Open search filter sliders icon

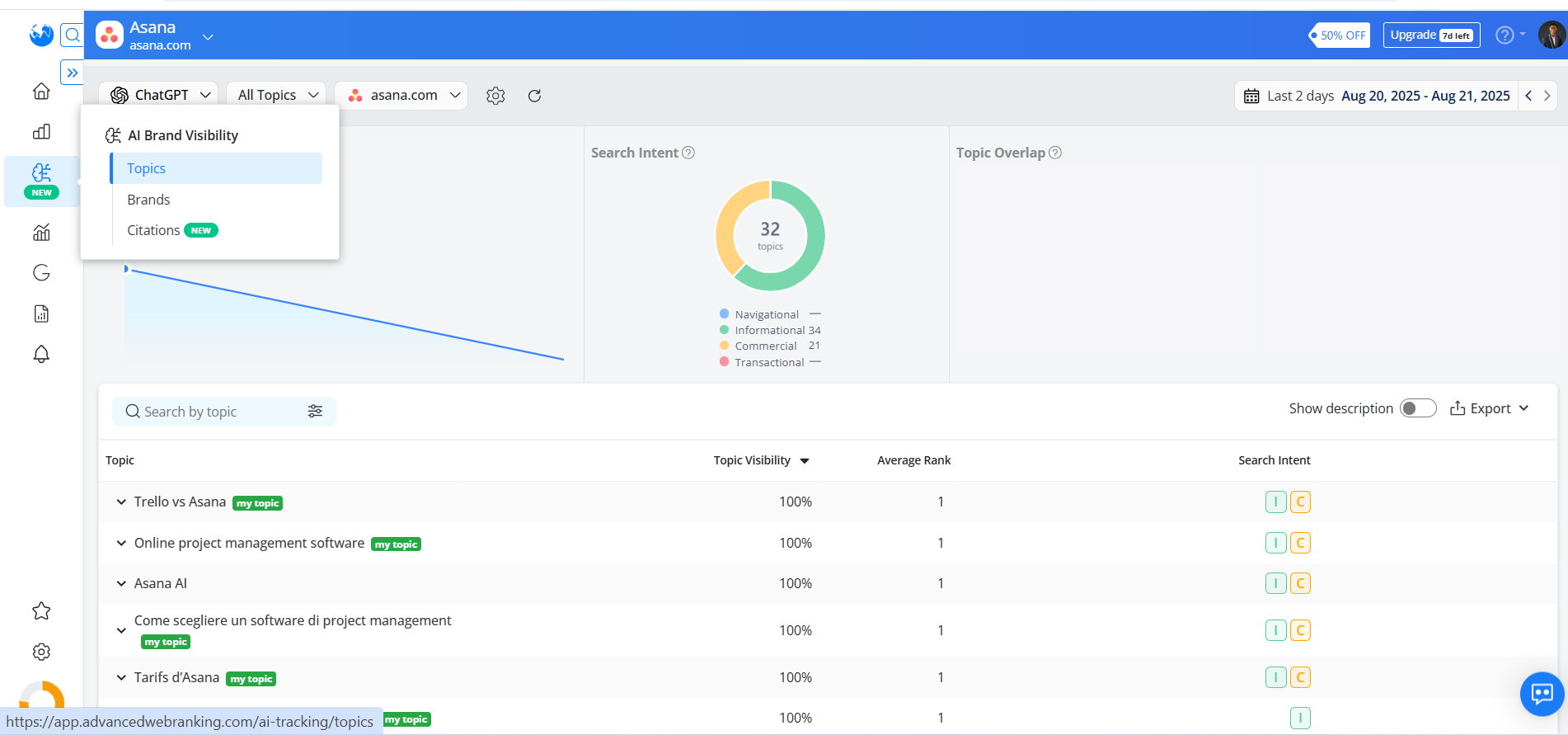(x=315, y=411)
